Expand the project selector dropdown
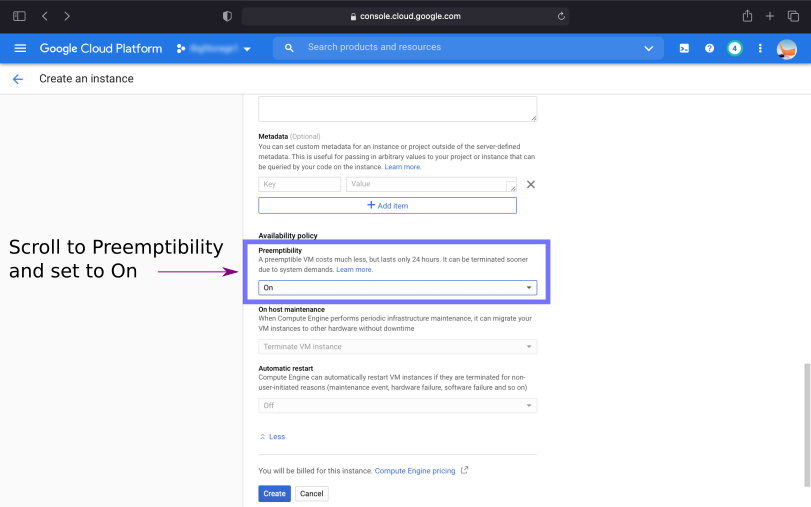The height and width of the screenshot is (507, 811). (214, 48)
